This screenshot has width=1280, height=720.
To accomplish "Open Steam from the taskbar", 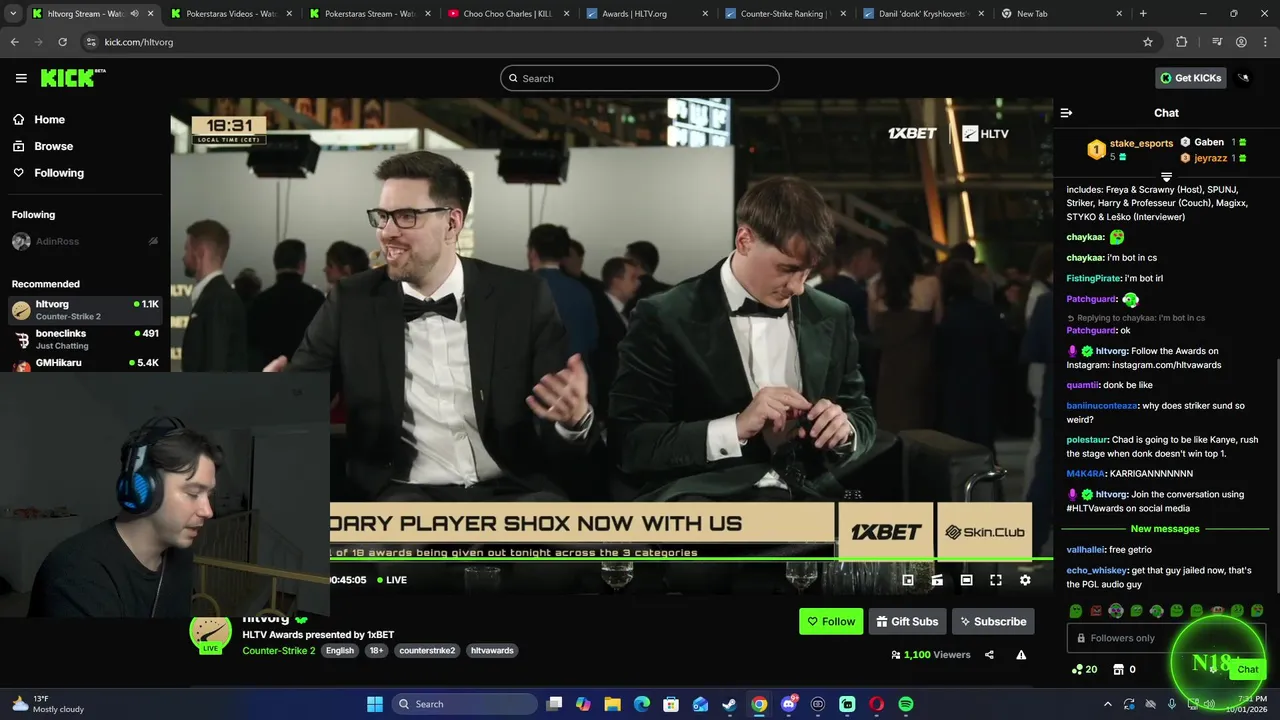I will pos(730,704).
